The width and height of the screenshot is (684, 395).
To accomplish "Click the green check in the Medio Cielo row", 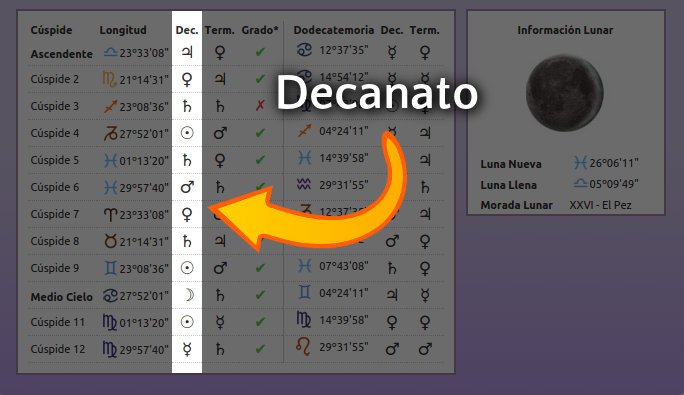I will (260, 295).
